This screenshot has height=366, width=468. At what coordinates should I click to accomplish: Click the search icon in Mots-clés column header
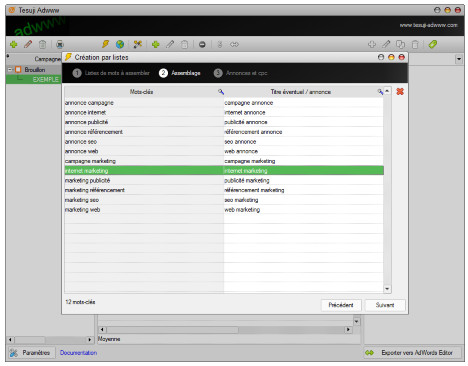coord(221,91)
